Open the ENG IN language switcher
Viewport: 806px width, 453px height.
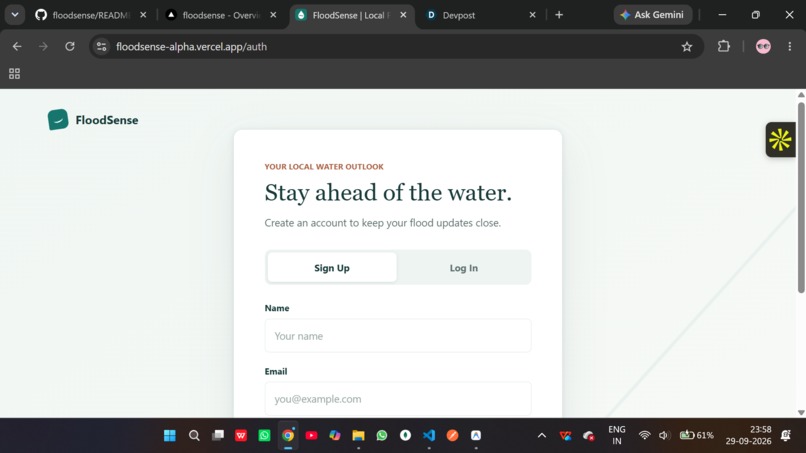coord(617,435)
